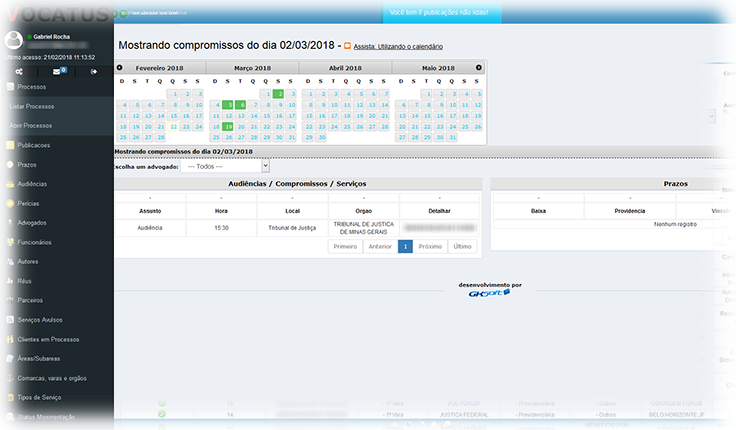This screenshot has height=430, width=736.
Task: Open the mail messages icon in sidebar
Action: tap(58, 71)
